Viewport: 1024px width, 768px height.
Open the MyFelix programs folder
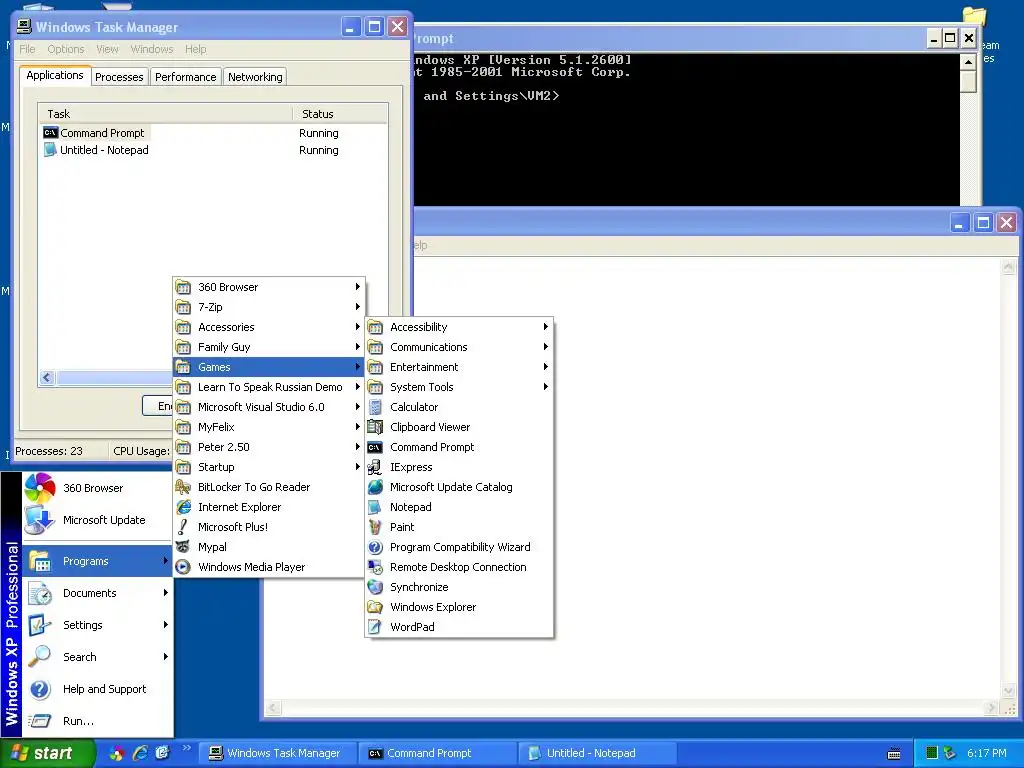(x=268, y=427)
